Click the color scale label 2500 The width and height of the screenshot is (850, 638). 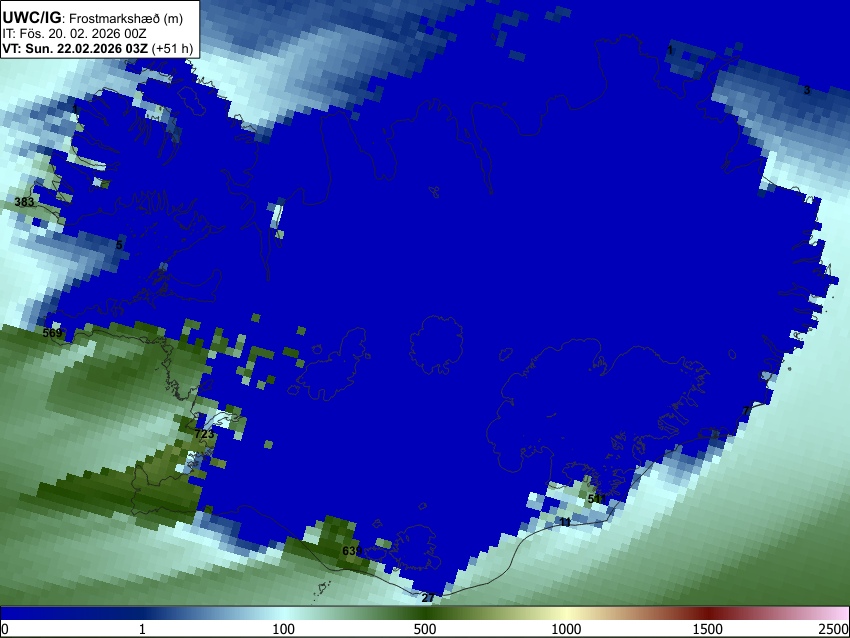click(834, 629)
